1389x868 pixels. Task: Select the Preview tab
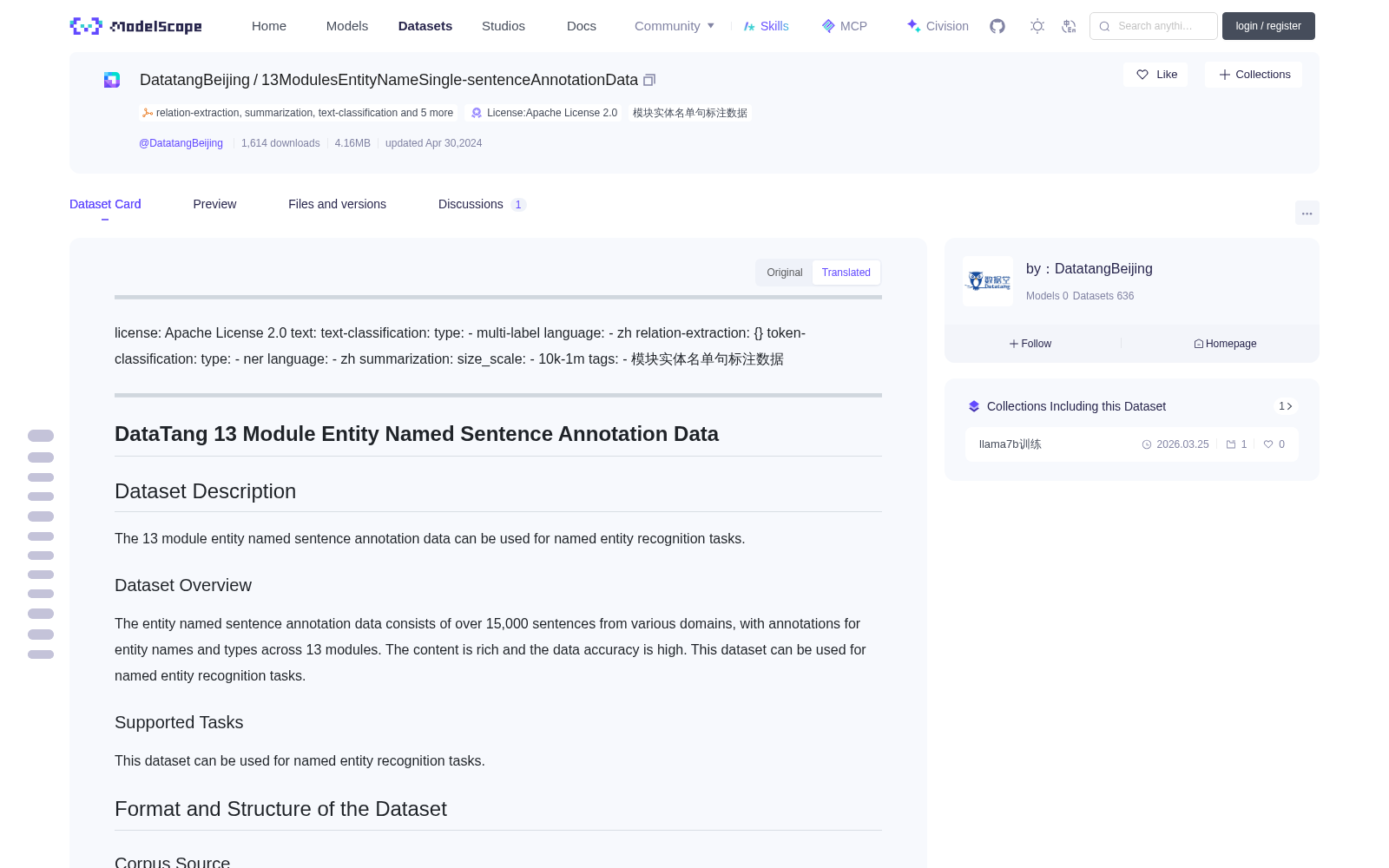[214, 204]
